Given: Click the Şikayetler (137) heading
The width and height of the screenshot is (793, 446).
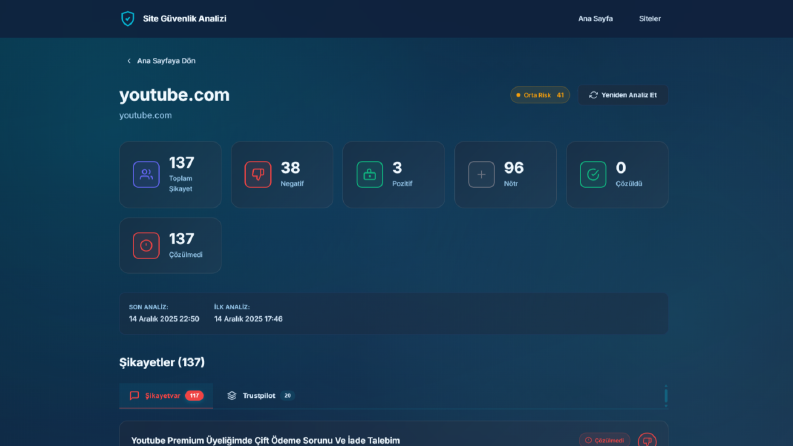Looking at the screenshot, I should [x=162, y=362].
